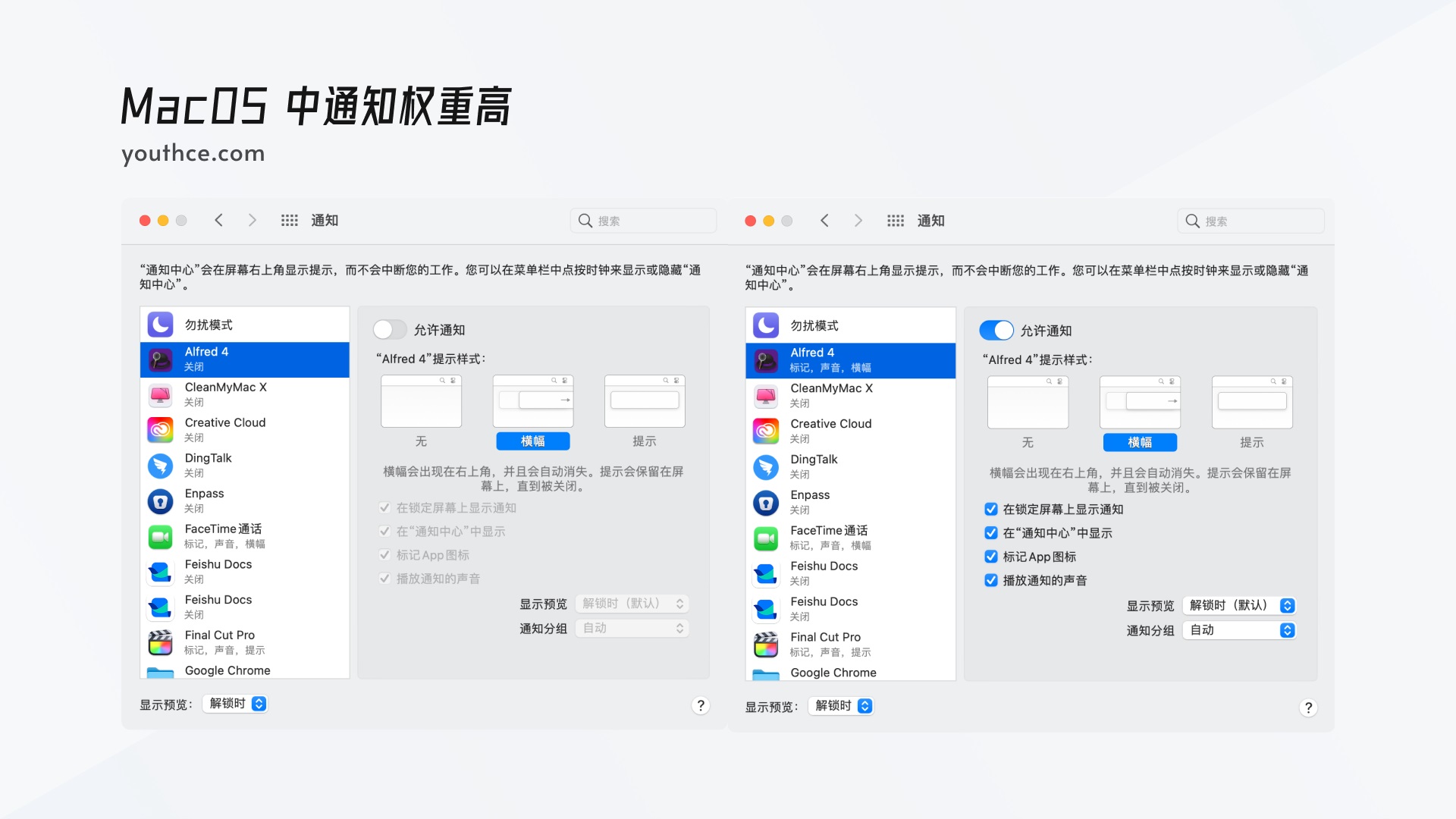Select the 横幅 alert style button
The height and width of the screenshot is (819, 1456).
tap(533, 441)
